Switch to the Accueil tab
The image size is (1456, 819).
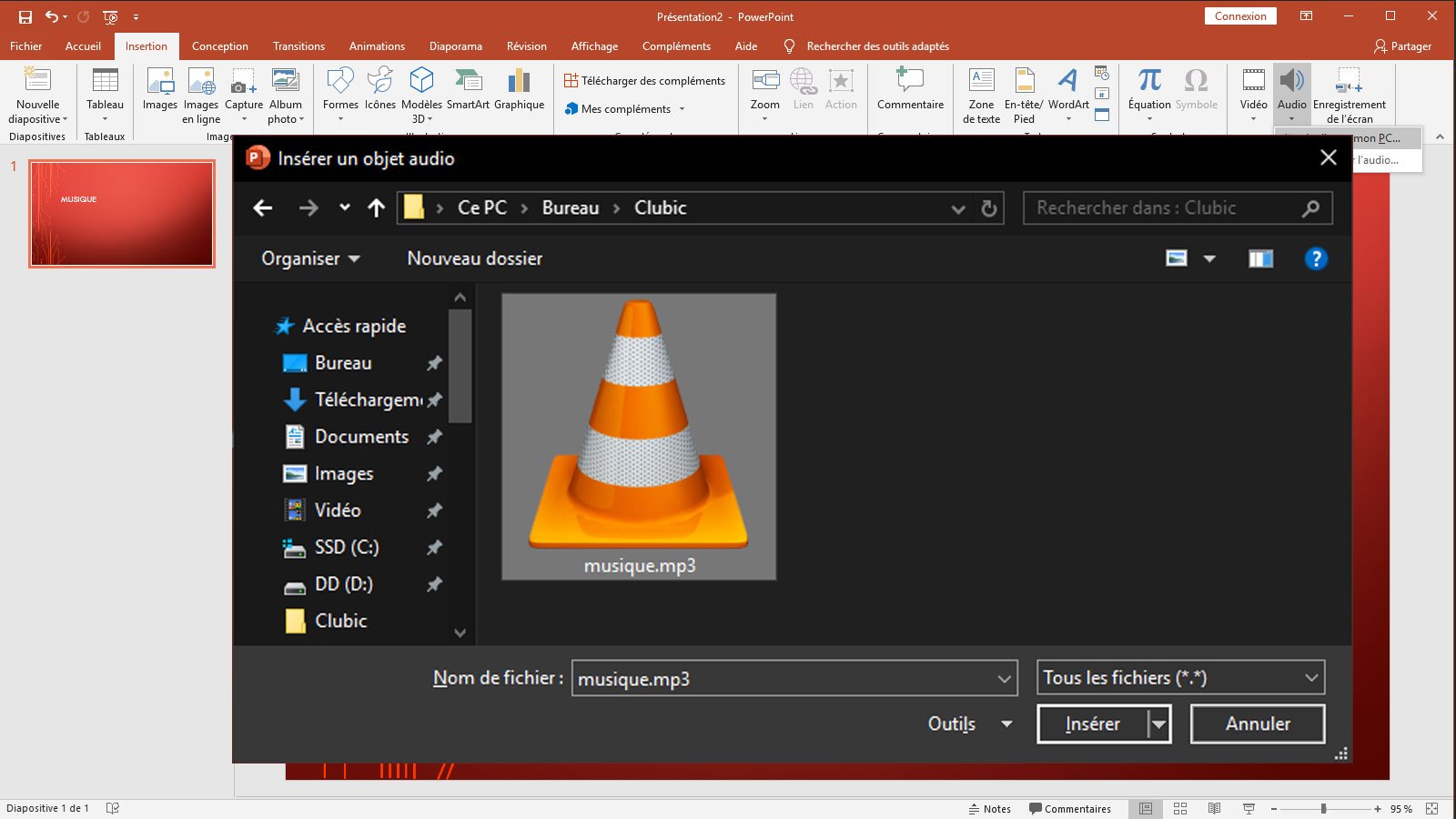coord(83,46)
